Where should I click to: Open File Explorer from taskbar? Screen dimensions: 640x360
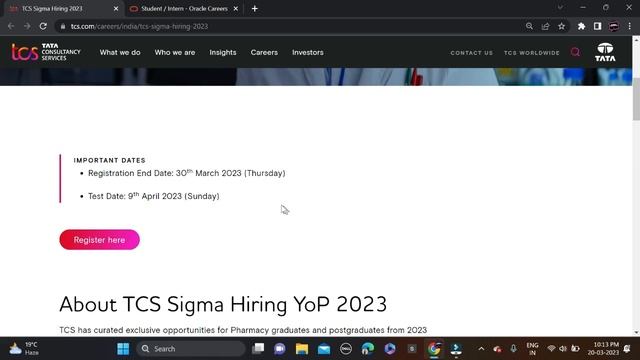302,349
